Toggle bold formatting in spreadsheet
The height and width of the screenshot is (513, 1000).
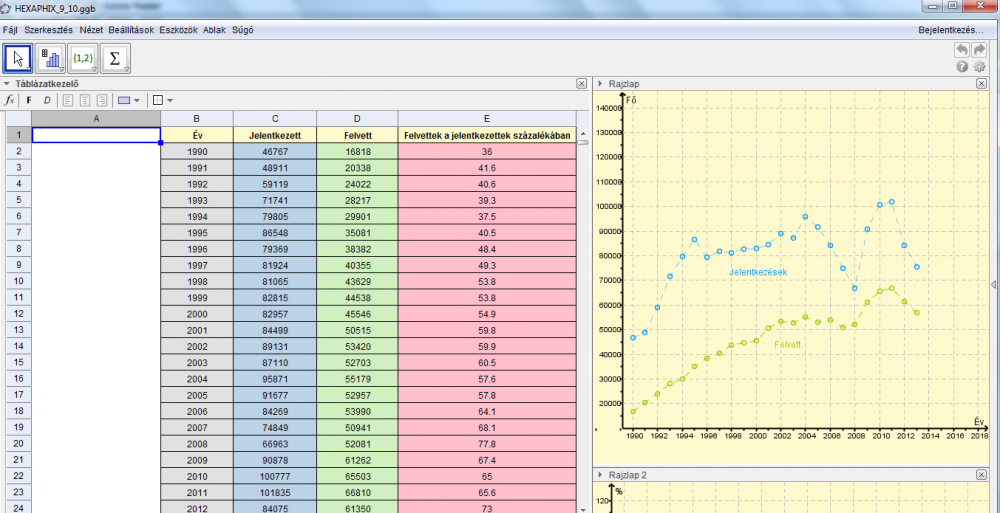[x=29, y=100]
